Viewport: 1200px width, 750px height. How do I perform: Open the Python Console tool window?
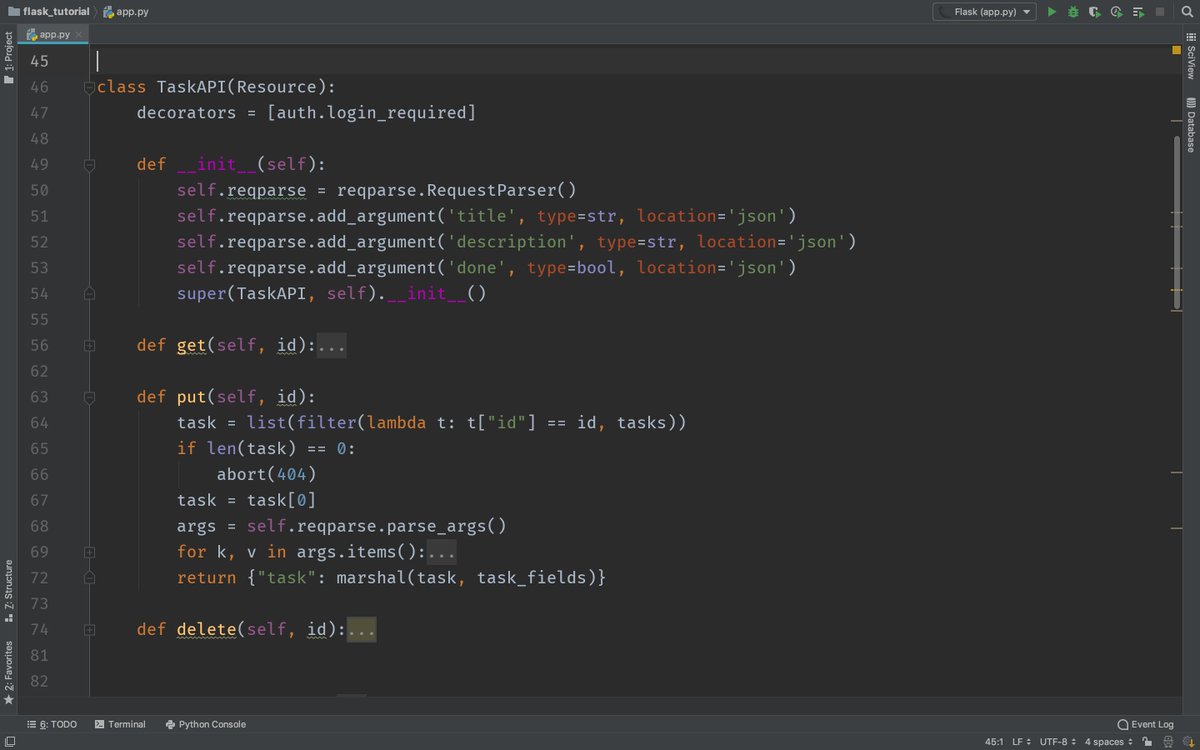(x=205, y=724)
